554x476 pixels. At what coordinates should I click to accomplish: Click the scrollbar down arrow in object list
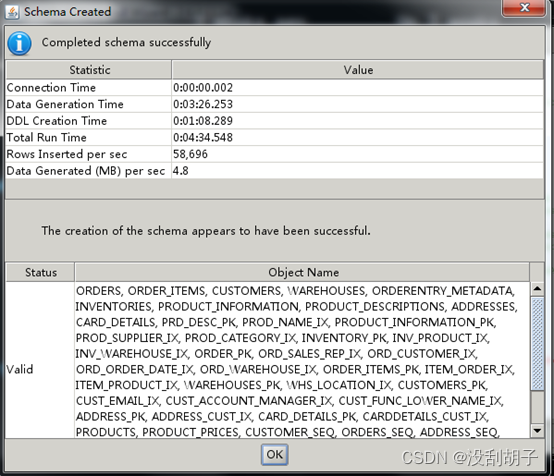pyautogui.click(x=537, y=430)
